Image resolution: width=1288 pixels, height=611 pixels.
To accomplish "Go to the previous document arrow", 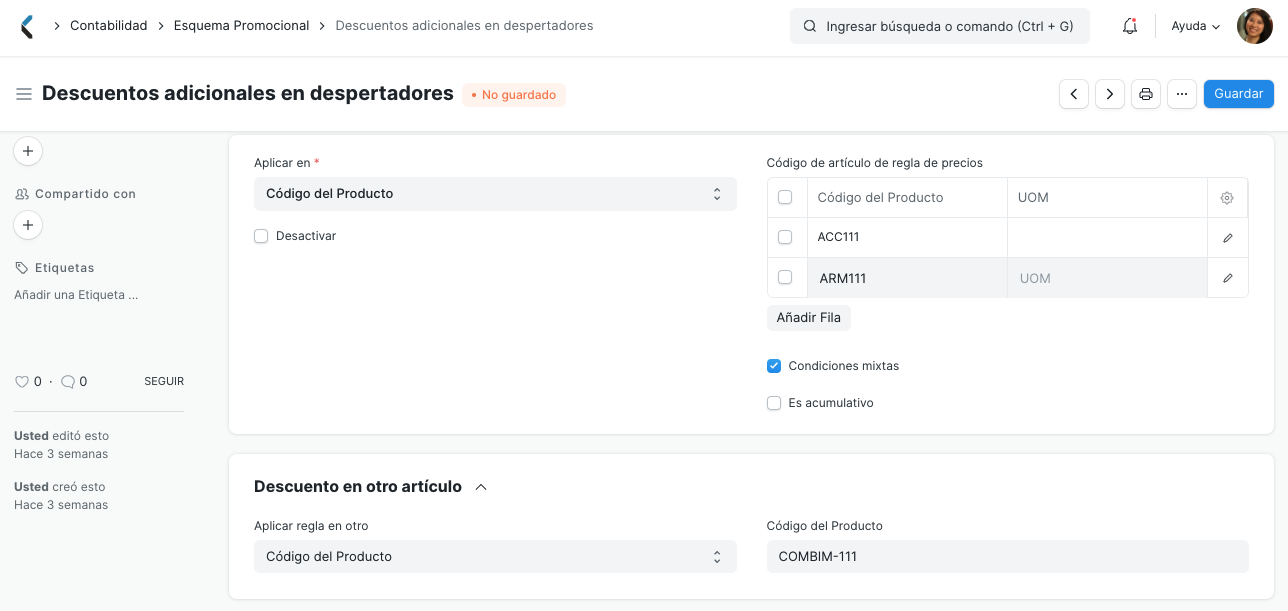I will tap(1074, 94).
